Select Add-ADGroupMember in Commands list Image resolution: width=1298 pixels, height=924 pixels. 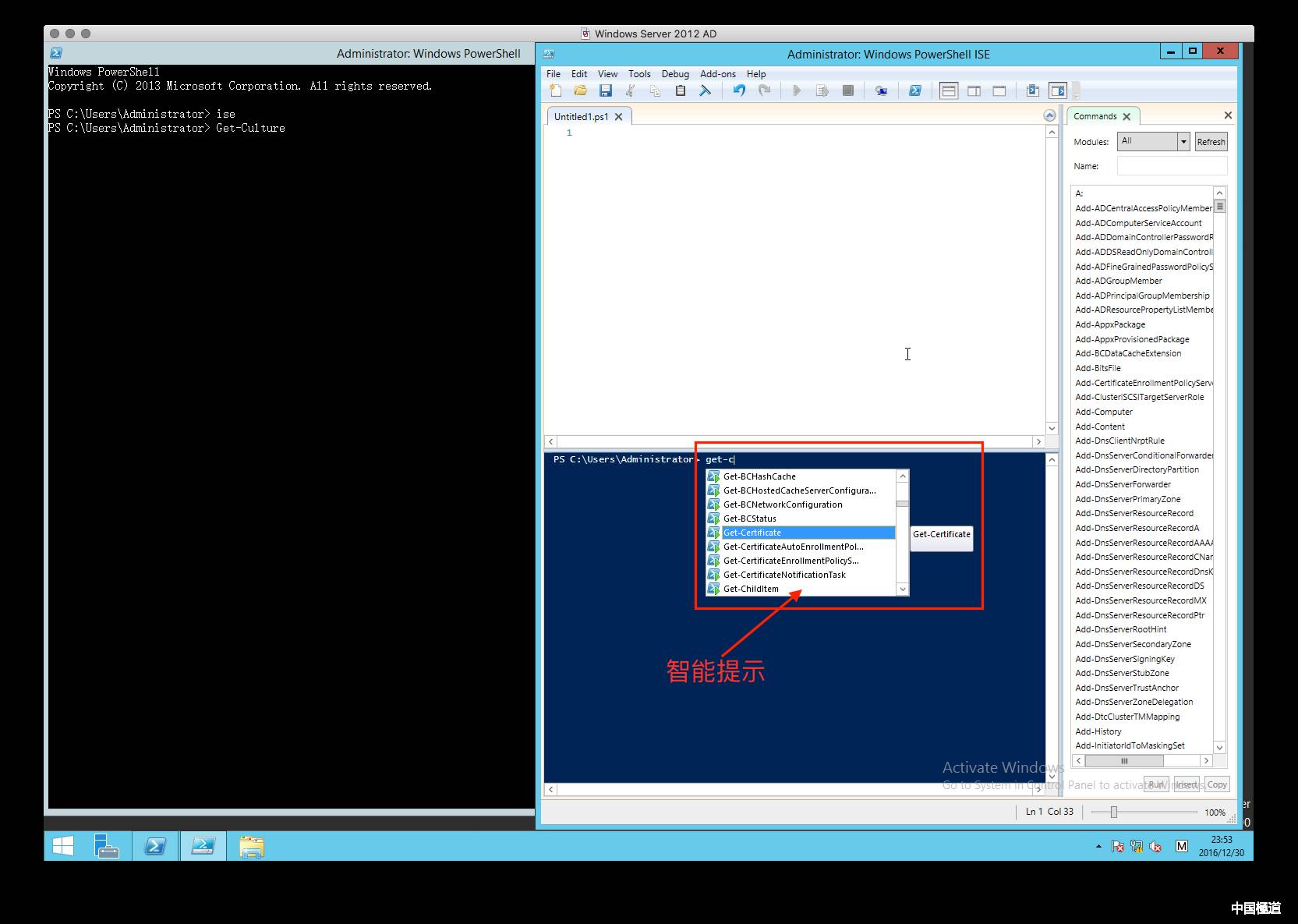pyautogui.click(x=1119, y=281)
